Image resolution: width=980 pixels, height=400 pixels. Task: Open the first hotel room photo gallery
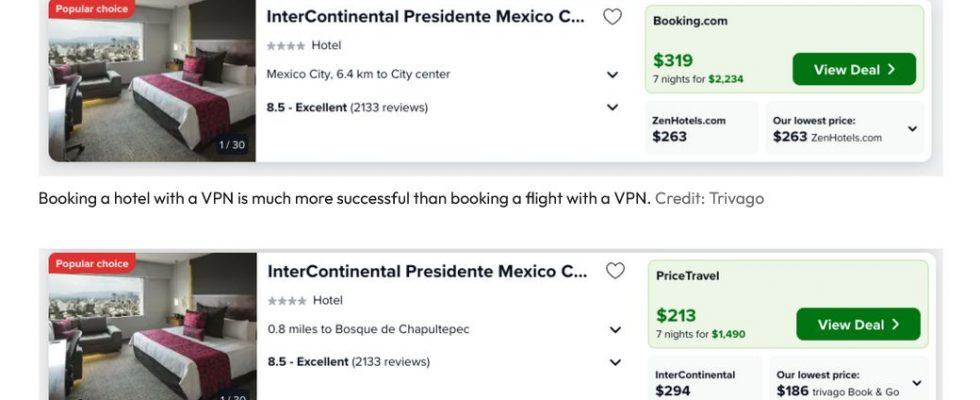(x=152, y=81)
